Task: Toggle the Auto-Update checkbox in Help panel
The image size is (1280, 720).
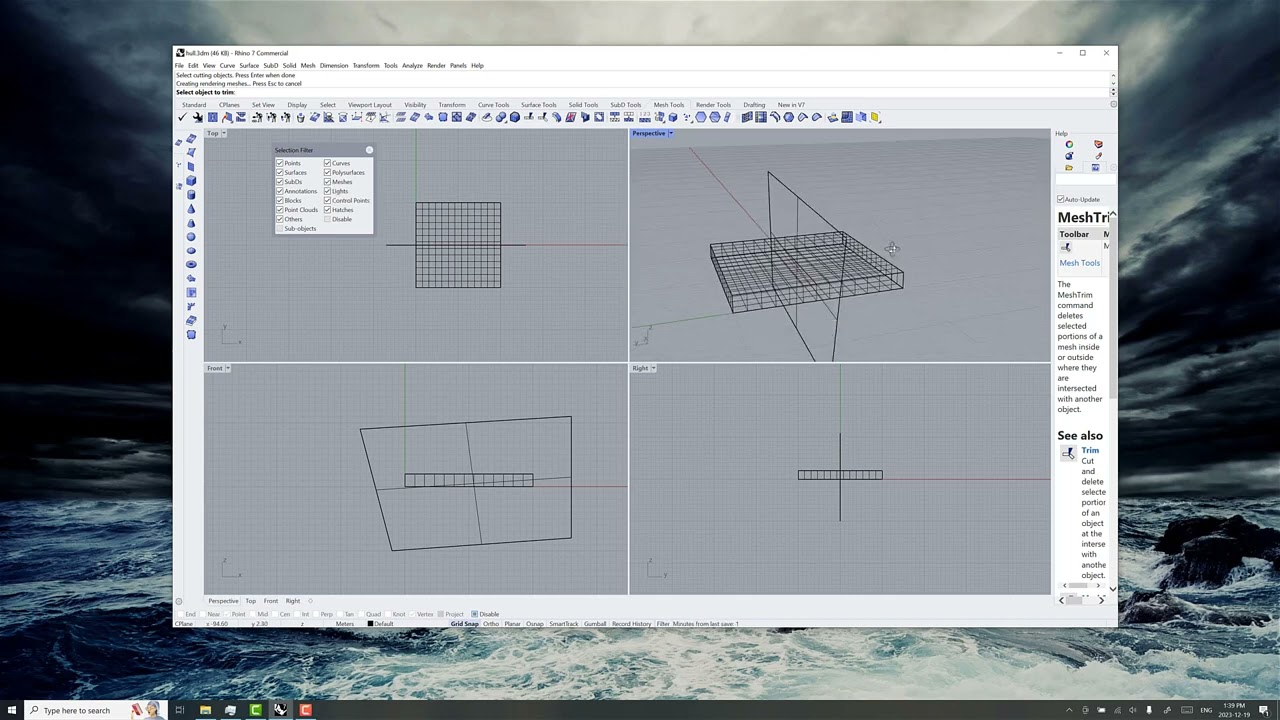Action: (1061, 199)
